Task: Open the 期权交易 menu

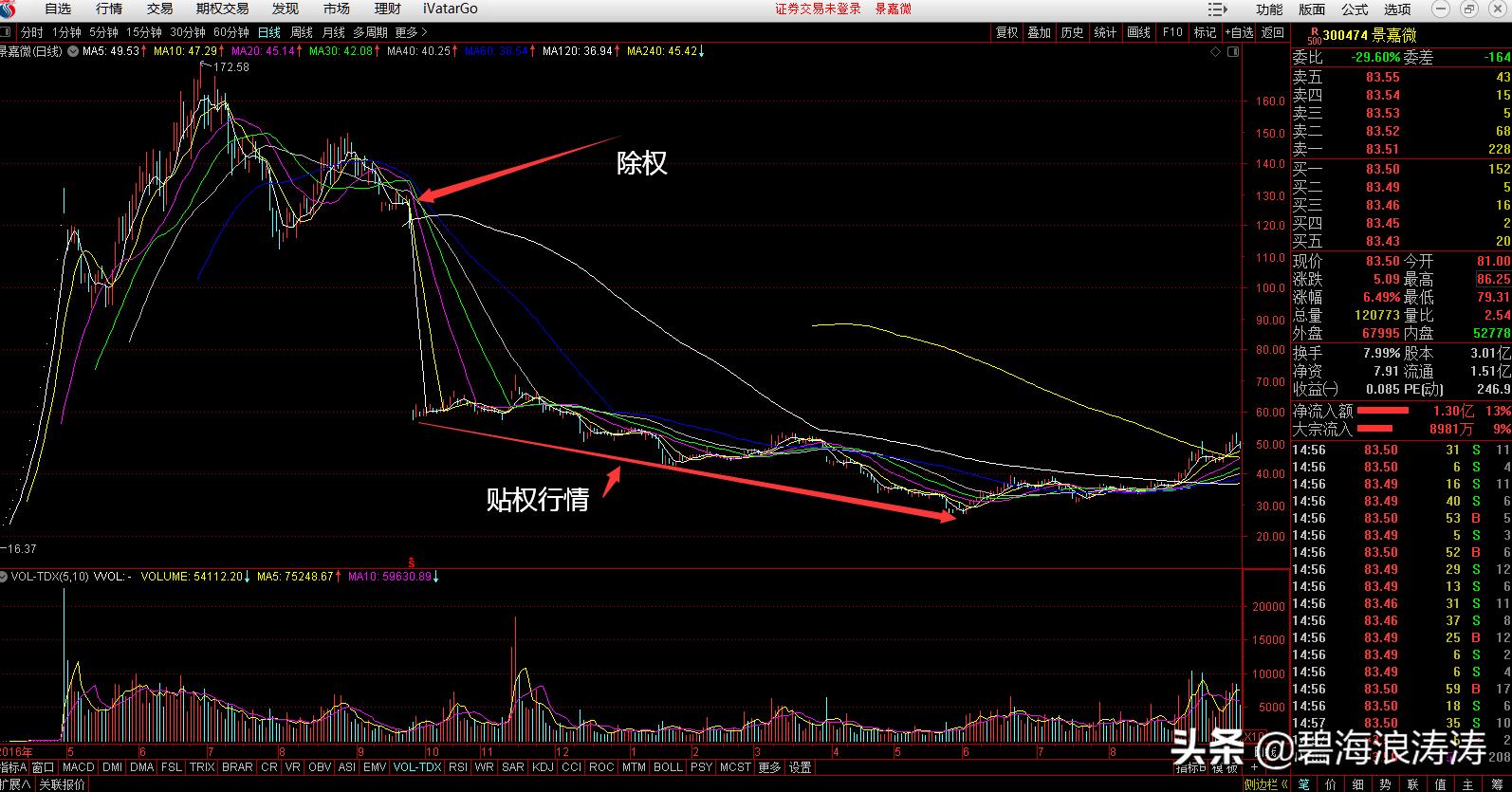Action: click(222, 9)
